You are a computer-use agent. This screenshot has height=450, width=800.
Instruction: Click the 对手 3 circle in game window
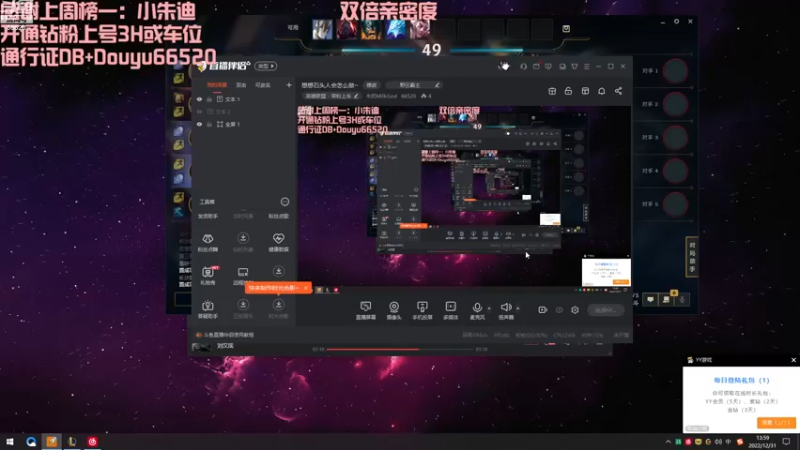tap(675, 137)
